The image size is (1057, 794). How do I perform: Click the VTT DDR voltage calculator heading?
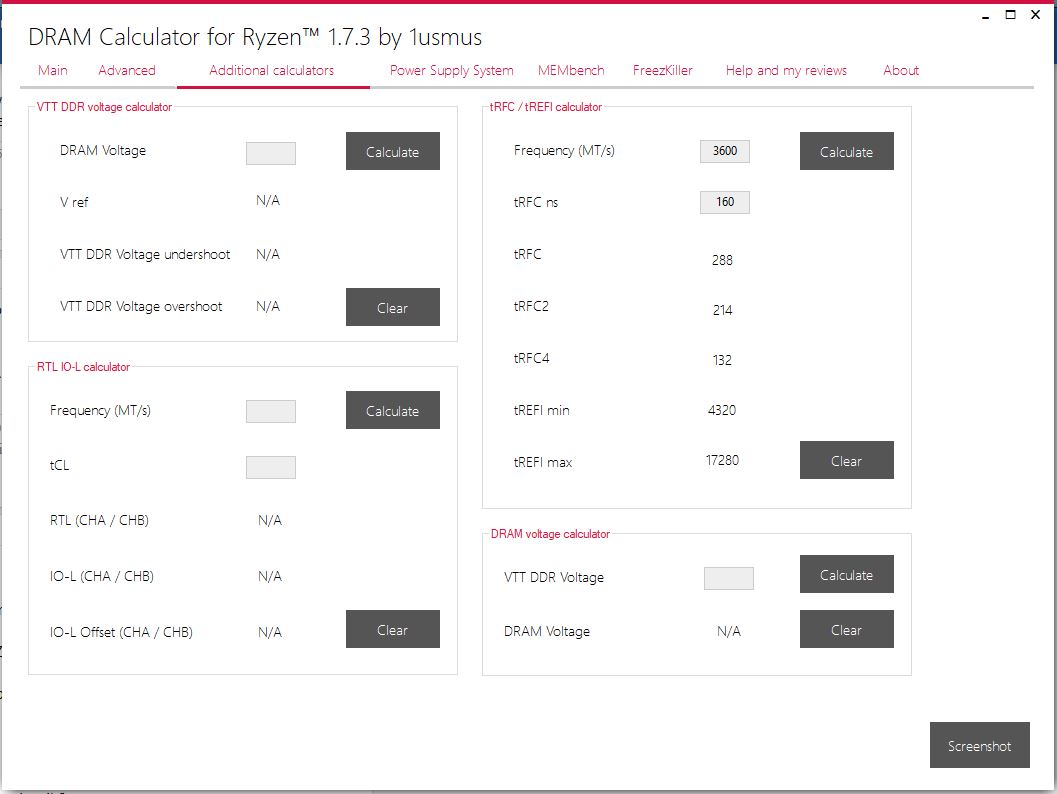coord(104,106)
